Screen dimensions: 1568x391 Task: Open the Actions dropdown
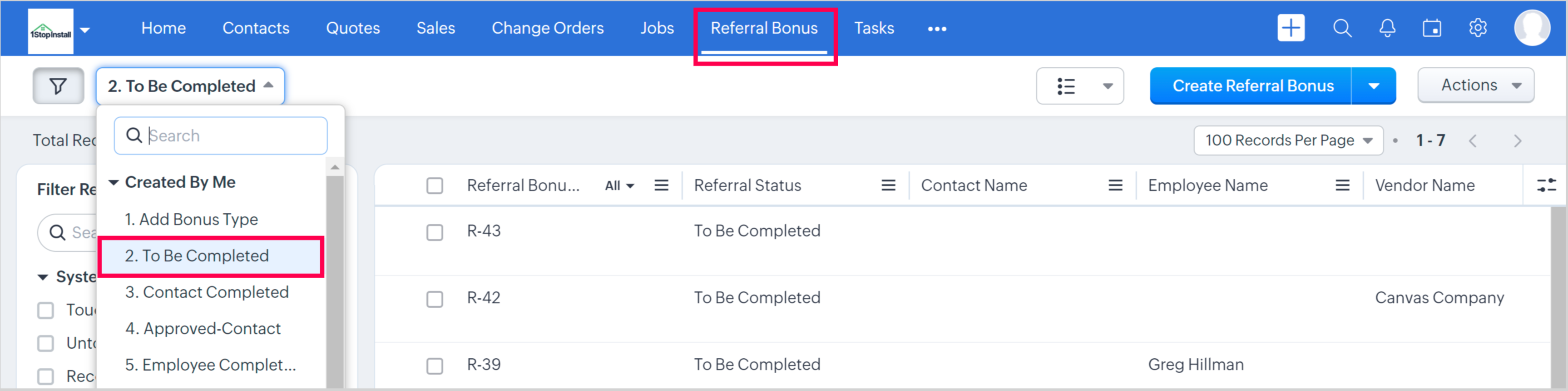[1475, 85]
